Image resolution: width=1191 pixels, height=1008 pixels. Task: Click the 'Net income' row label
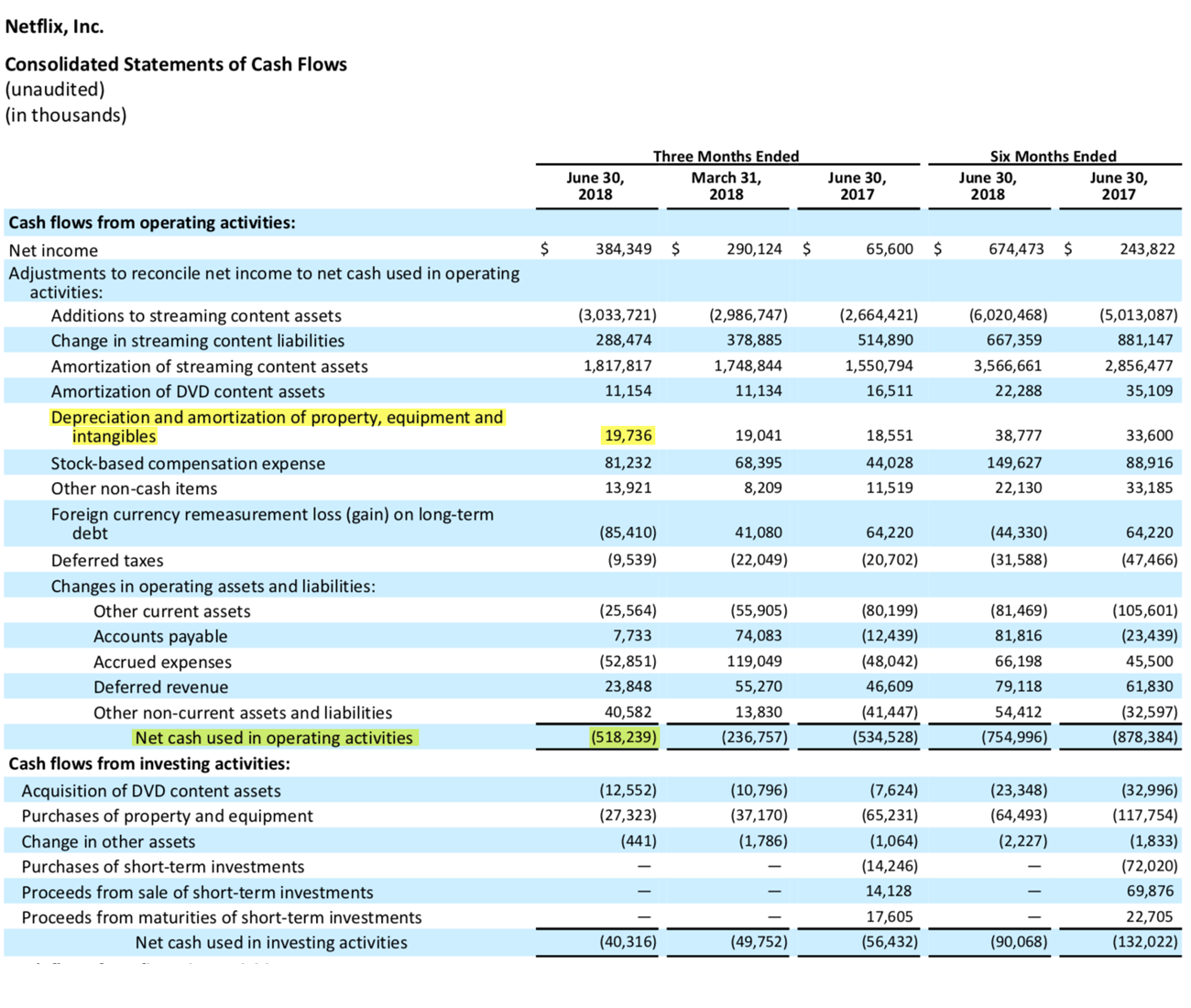(53, 250)
